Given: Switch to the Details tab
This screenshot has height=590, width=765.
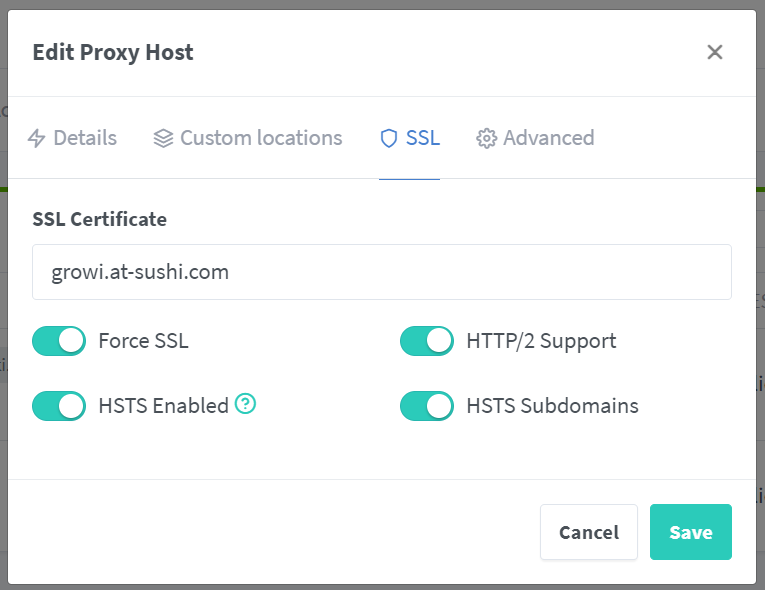Looking at the screenshot, I should pos(72,138).
